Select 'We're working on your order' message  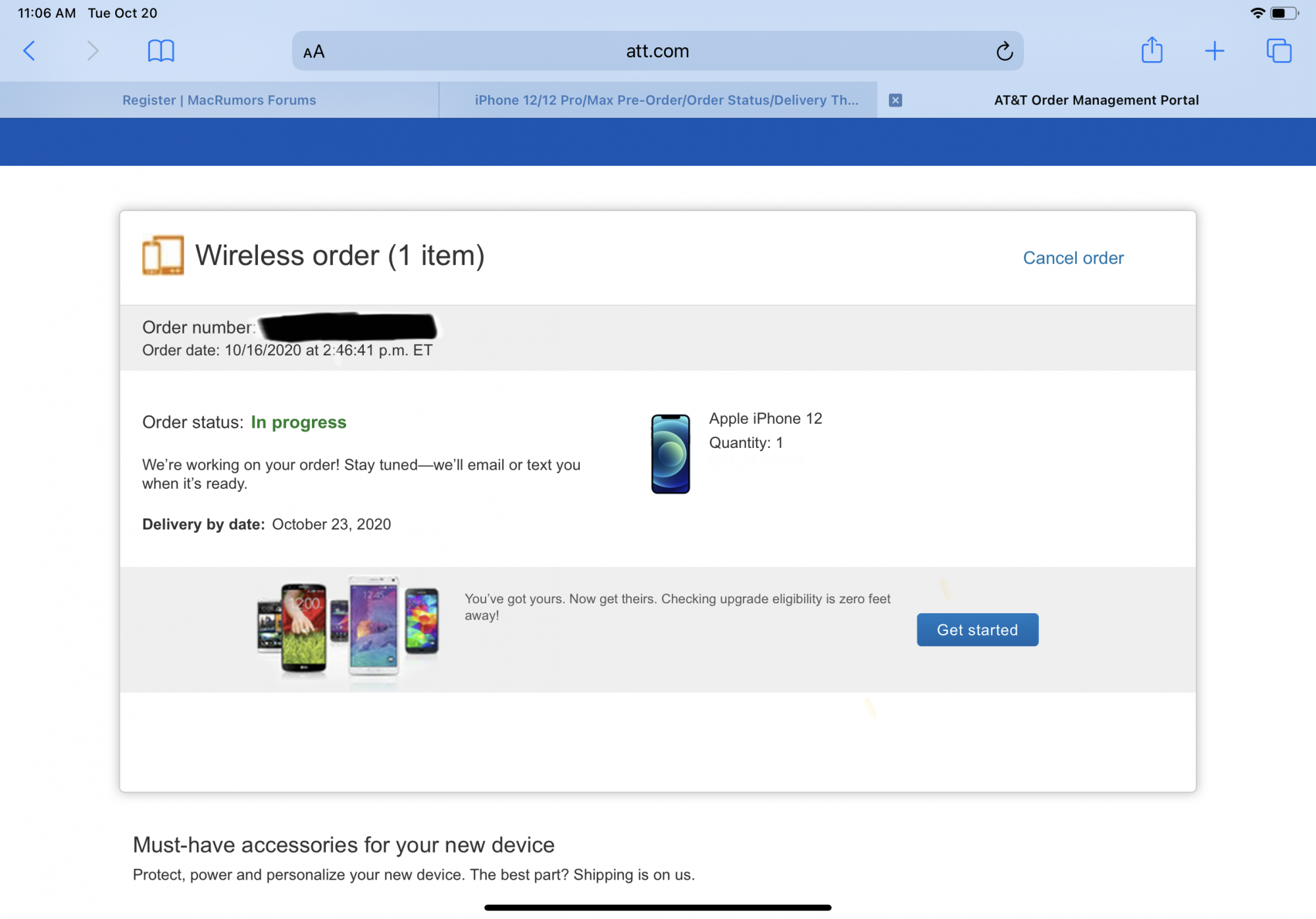[361, 474]
